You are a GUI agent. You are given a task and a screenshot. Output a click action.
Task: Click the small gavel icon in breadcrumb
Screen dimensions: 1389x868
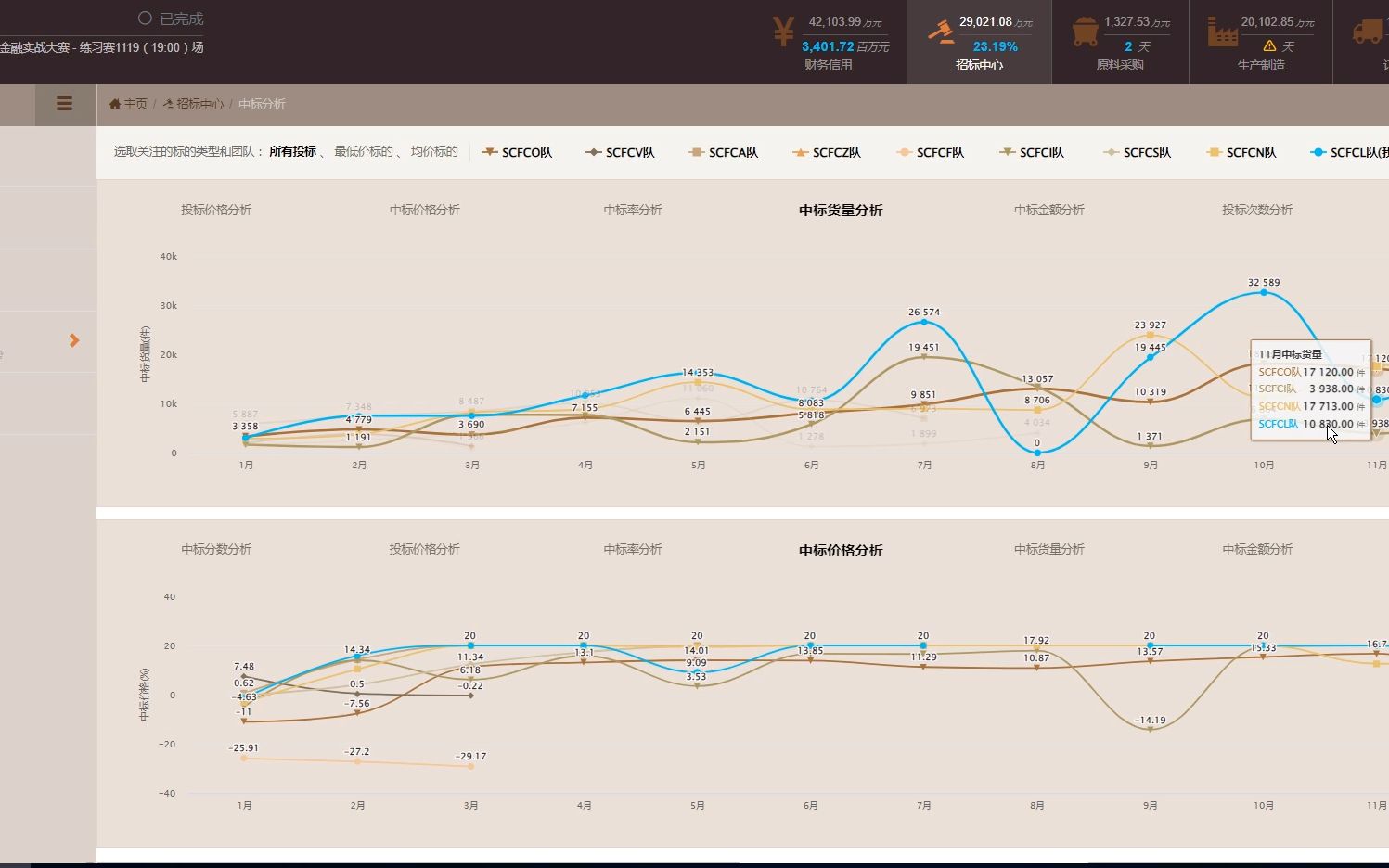pos(168,104)
